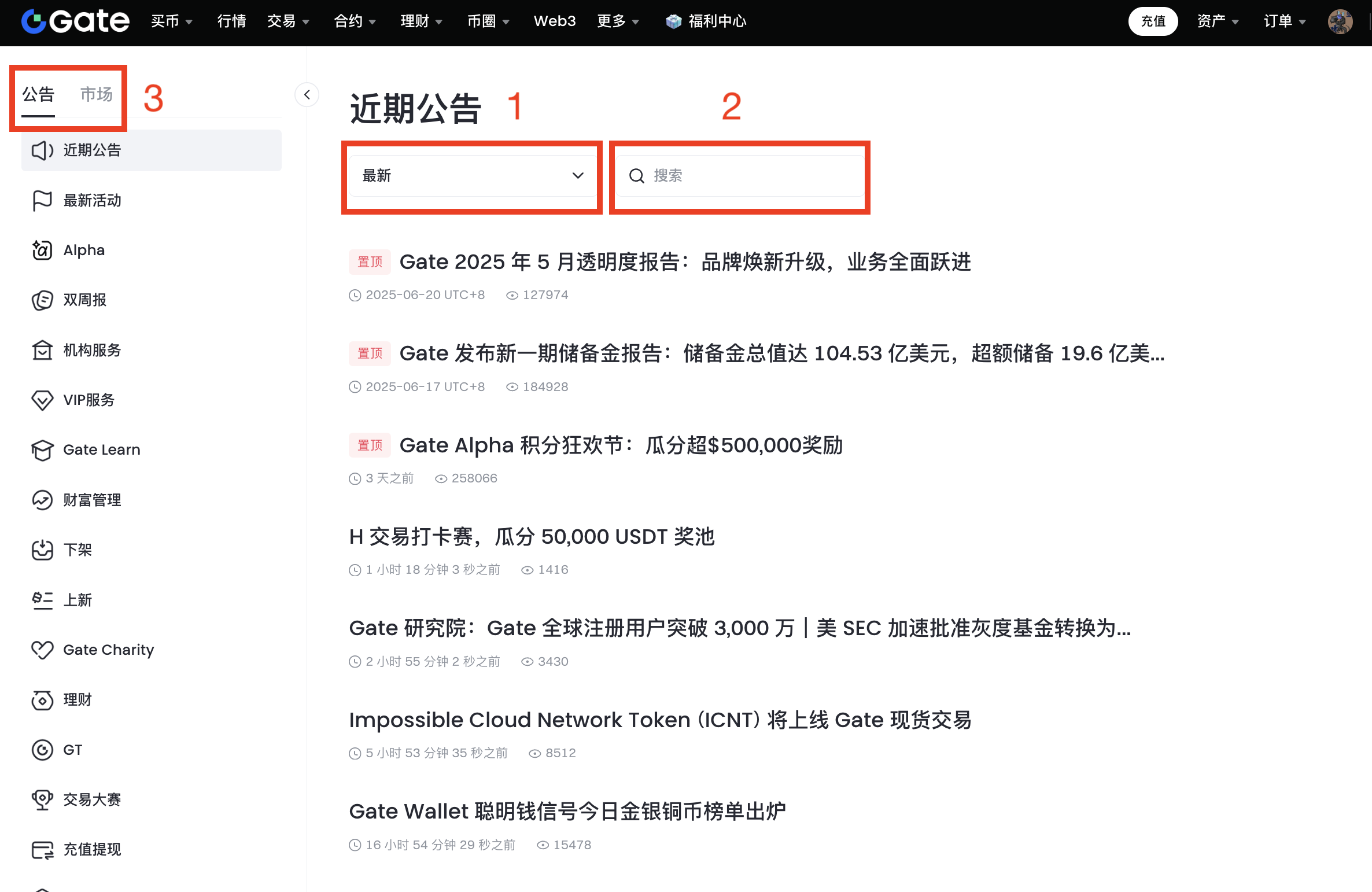Select 最新活动 in the sidebar
The height and width of the screenshot is (892, 1372).
92,201
